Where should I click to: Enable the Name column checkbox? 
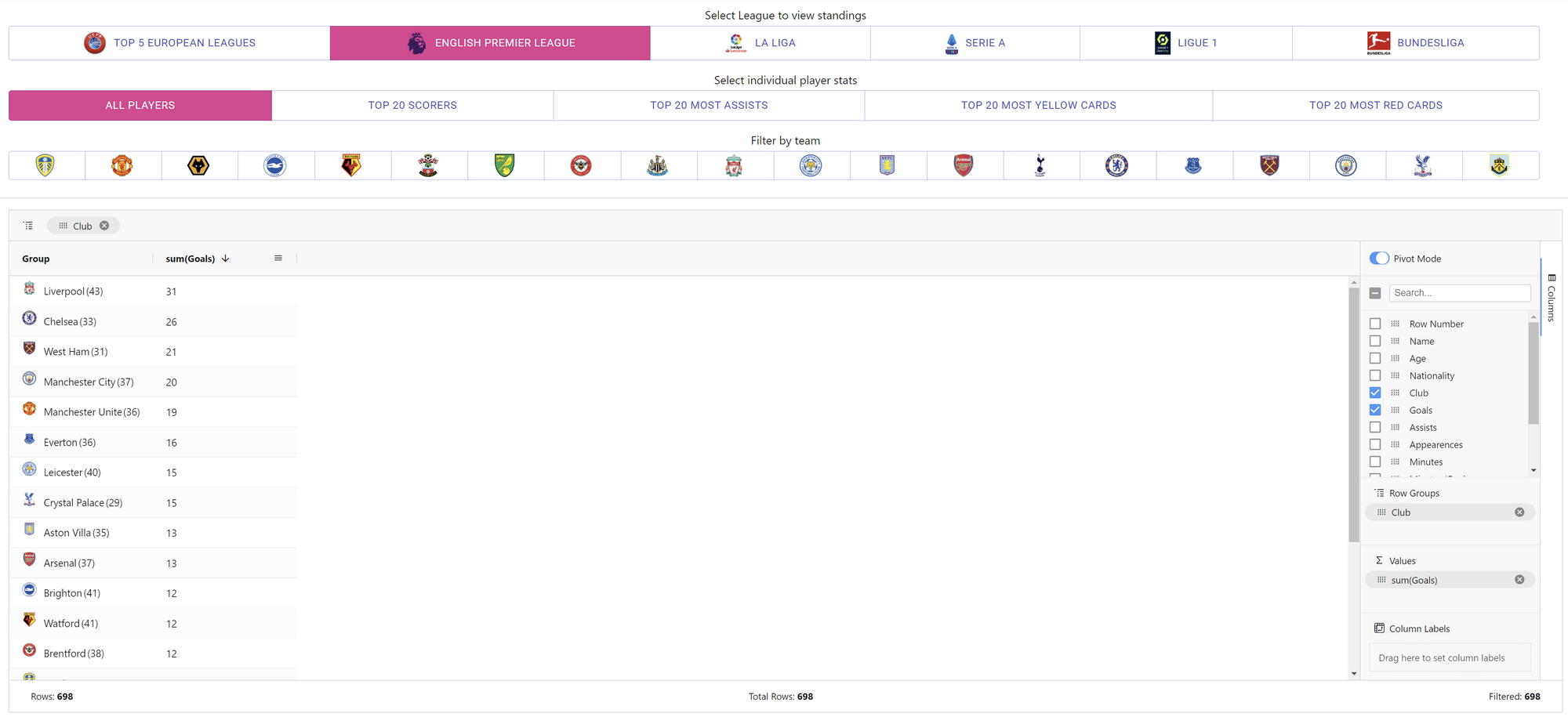[x=1375, y=341]
